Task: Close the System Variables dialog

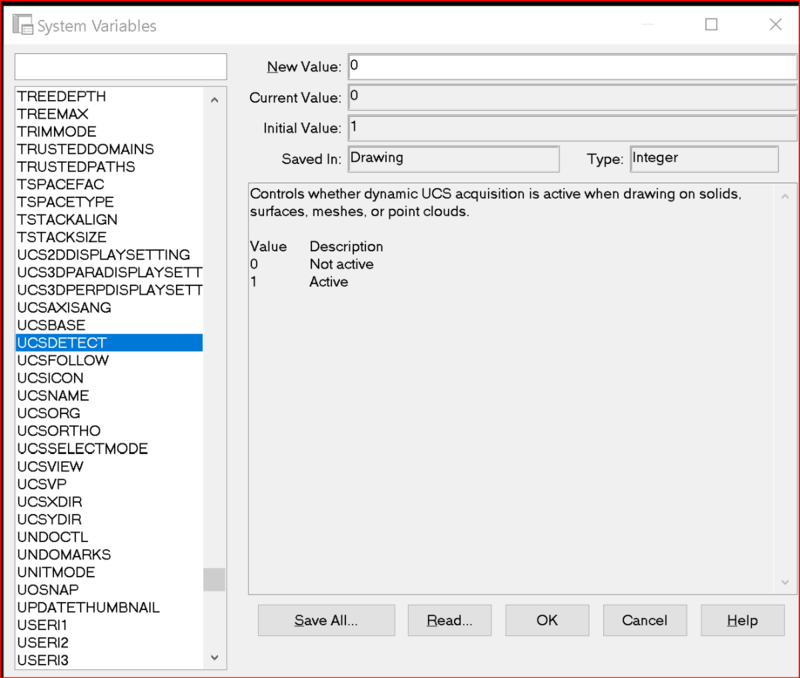Action: 774,25
